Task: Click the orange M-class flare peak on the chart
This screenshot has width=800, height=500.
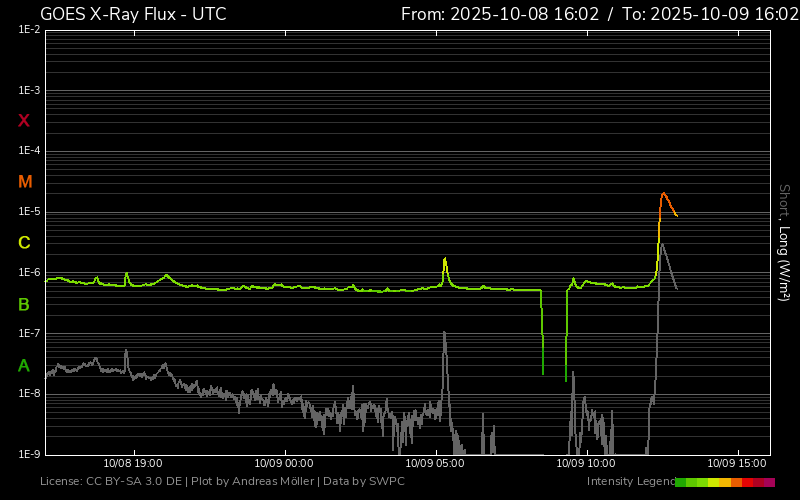Action: 663,194
